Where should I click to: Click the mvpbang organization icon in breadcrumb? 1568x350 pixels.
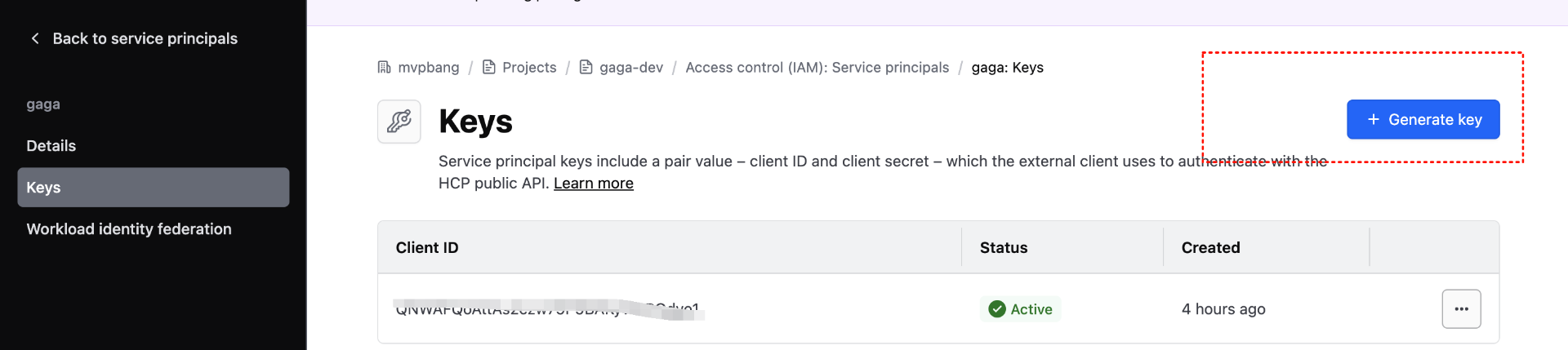(x=384, y=67)
